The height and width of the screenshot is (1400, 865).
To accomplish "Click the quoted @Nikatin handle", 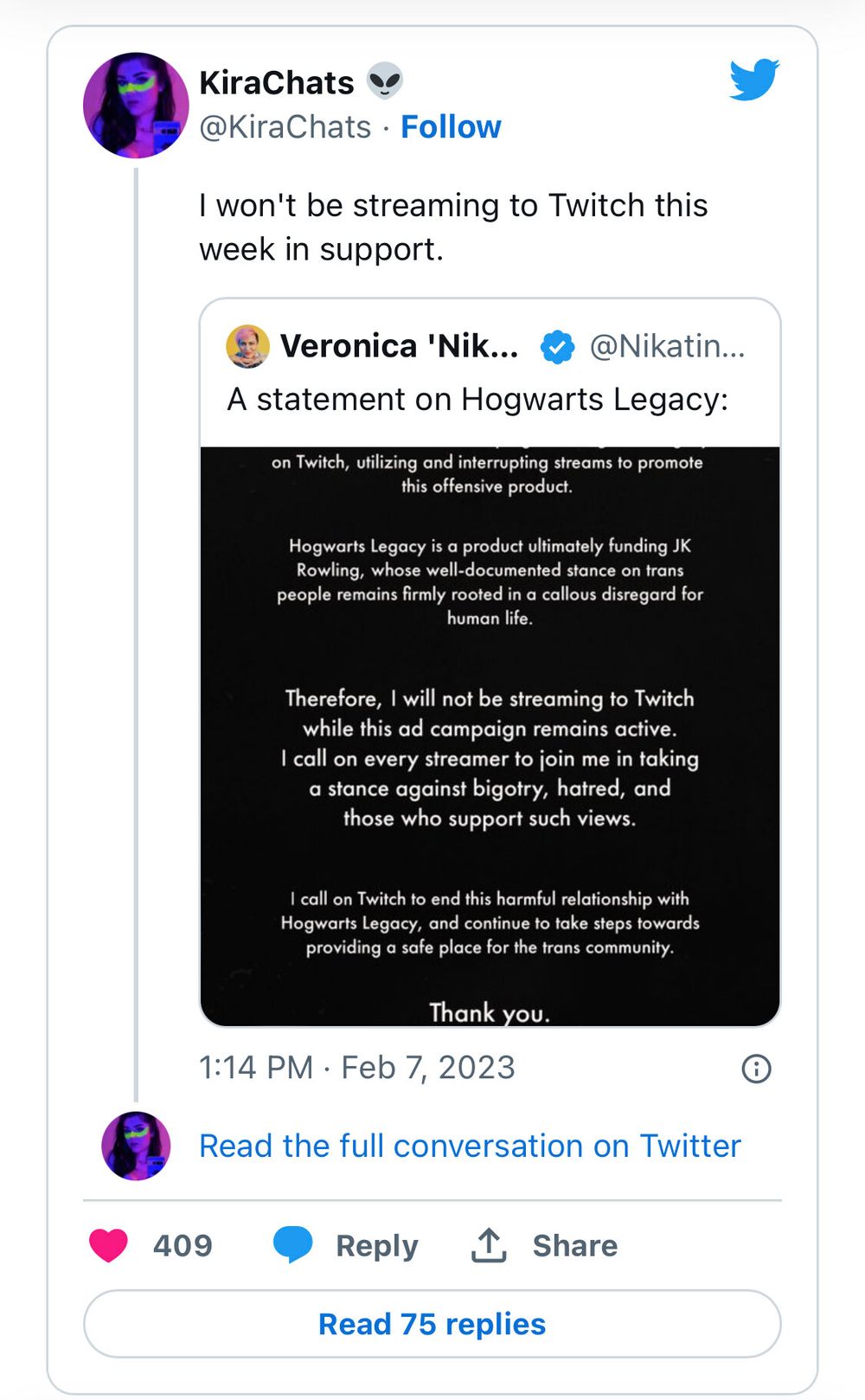I will coord(666,347).
